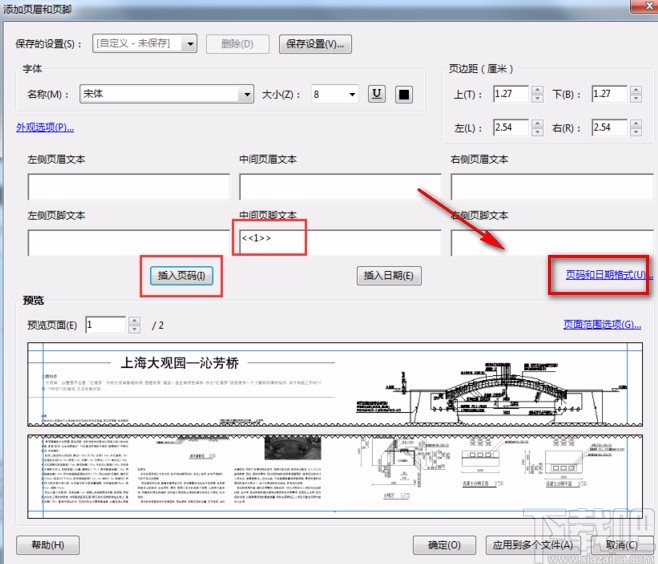Decrease the top margin with the down arrow
Image resolution: width=658 pixels, height=564 pixels.
[x=537, y=98]
